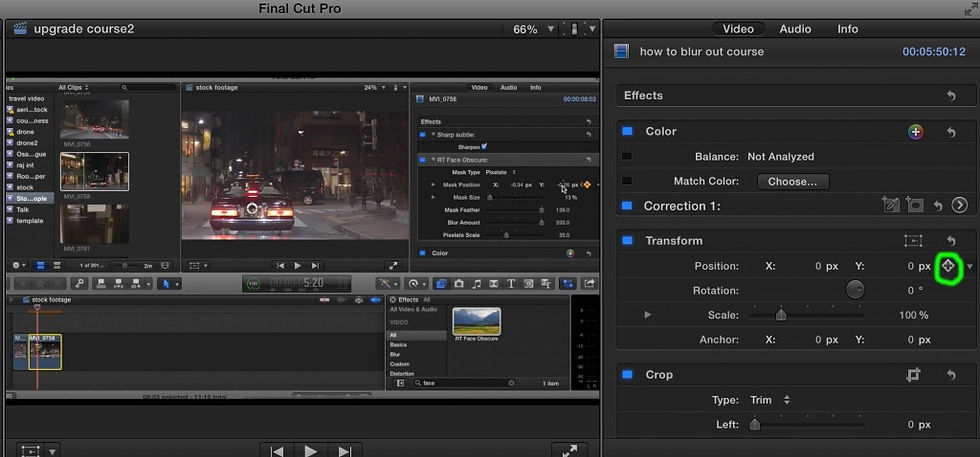Open the viewer options arrow right of the display switch
This screenshot has width=980, height=457.
coord(592,29)
